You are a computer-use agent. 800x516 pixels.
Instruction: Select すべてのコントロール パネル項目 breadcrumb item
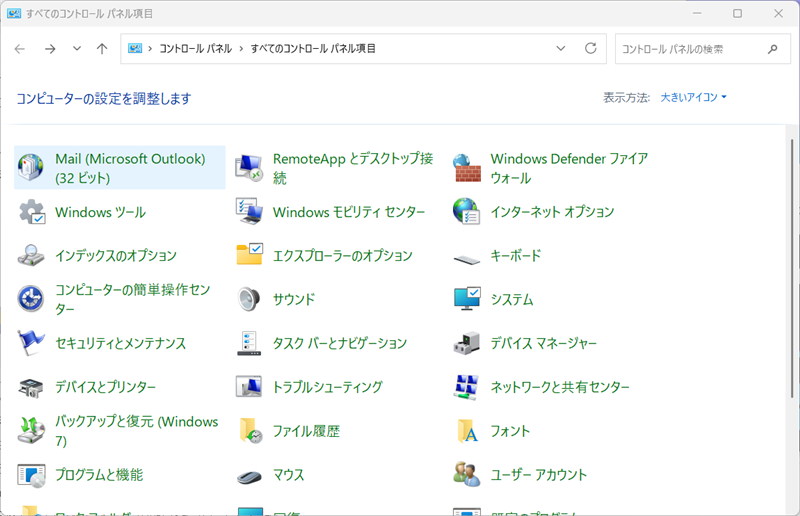click(313, 48)
